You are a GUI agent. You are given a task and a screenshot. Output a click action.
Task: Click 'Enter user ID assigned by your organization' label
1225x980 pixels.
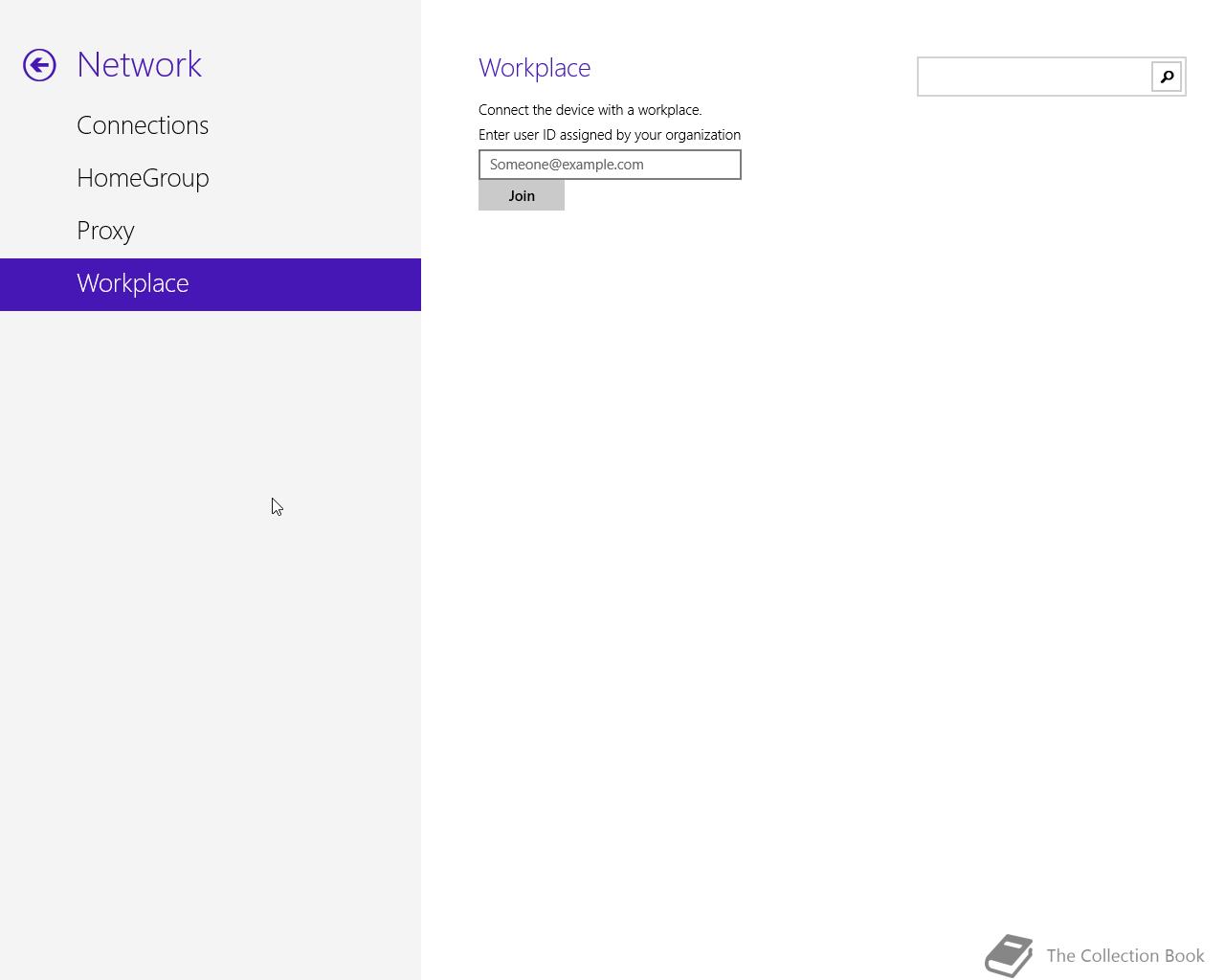[x=610, y=135]
